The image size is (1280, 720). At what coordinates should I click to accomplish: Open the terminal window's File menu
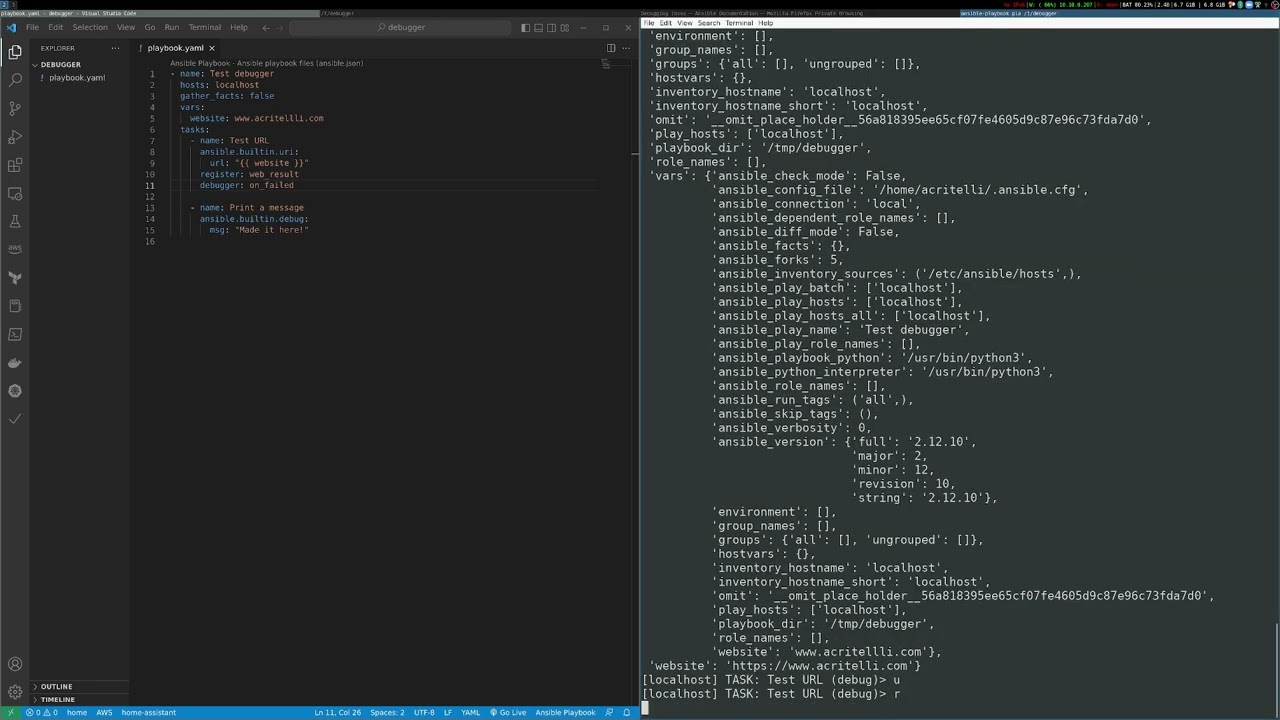[x=649, y=23]
